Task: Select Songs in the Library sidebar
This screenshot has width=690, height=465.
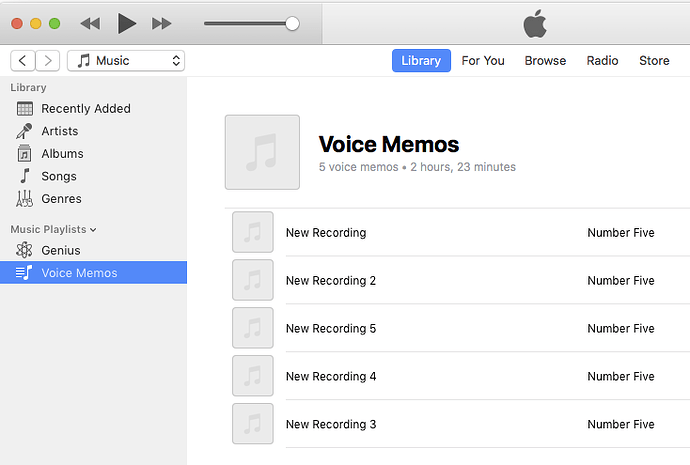Action: [x=93, y=176]
